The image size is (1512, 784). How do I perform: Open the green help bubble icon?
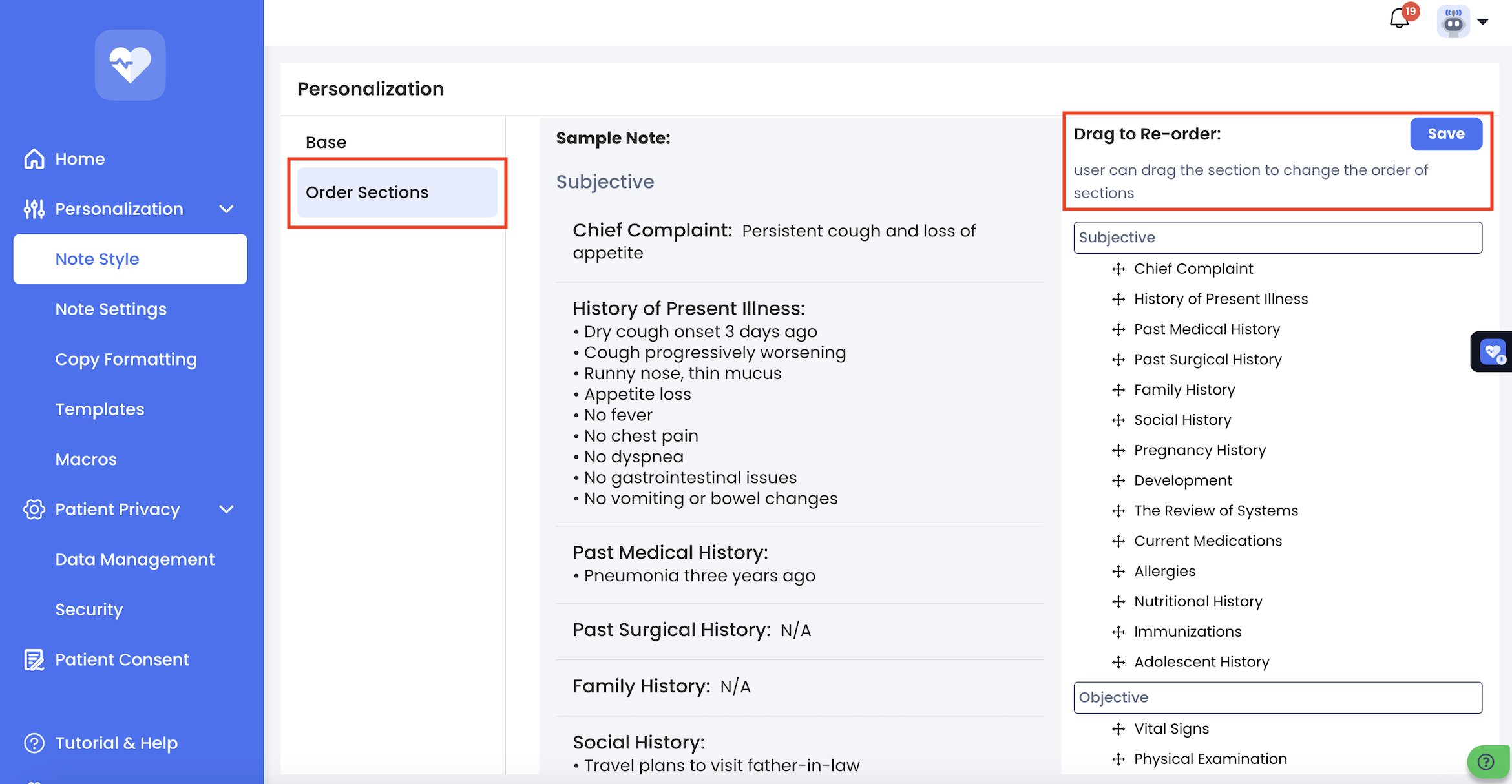pyautogui.click(x=1486, y=762)
